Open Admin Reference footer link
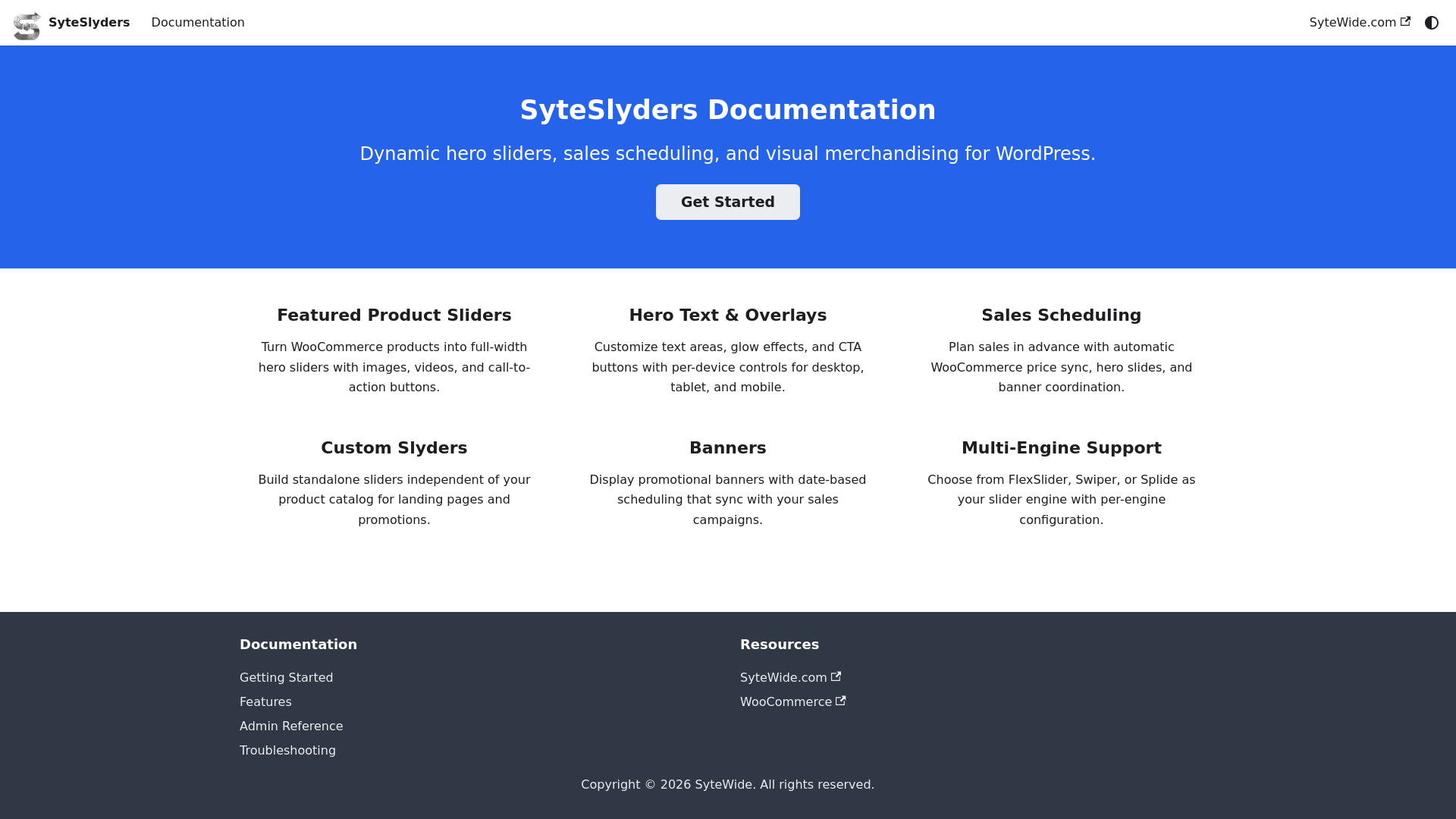Image resolution: width=1456 pixels, height=819 pixels. (x=291, y=726)
